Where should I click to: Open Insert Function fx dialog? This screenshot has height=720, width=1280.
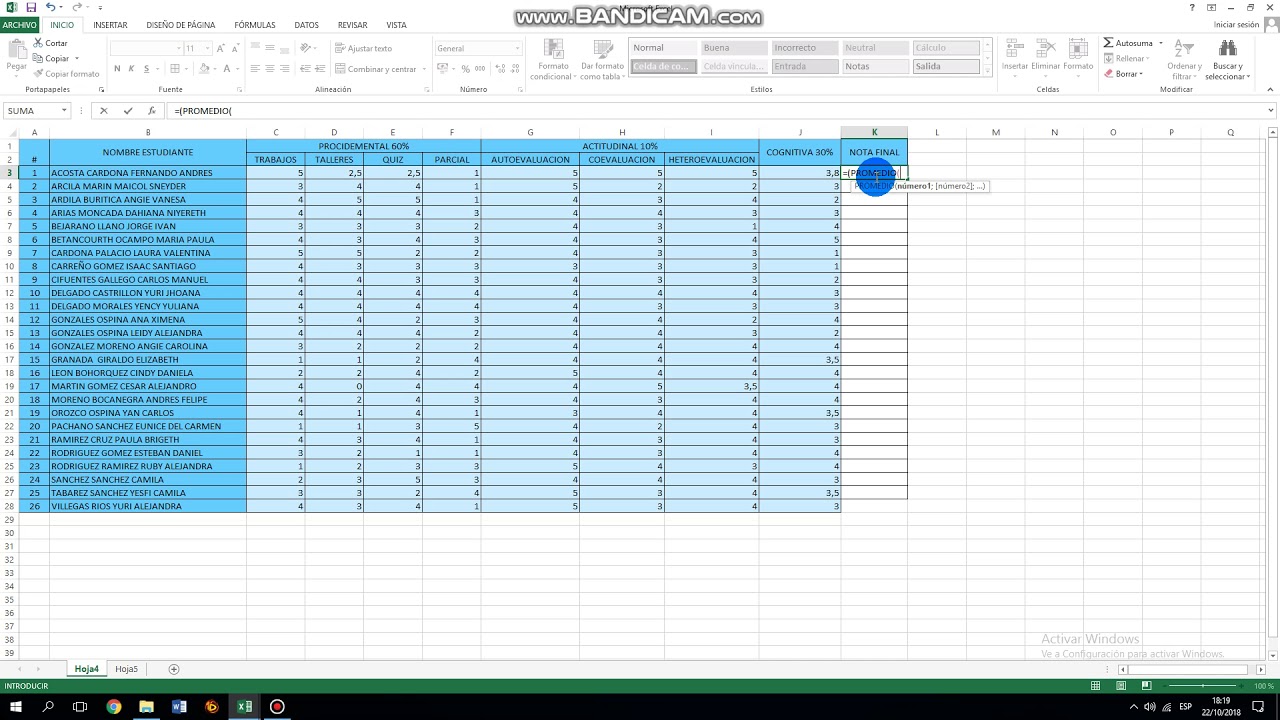point(151,111)
